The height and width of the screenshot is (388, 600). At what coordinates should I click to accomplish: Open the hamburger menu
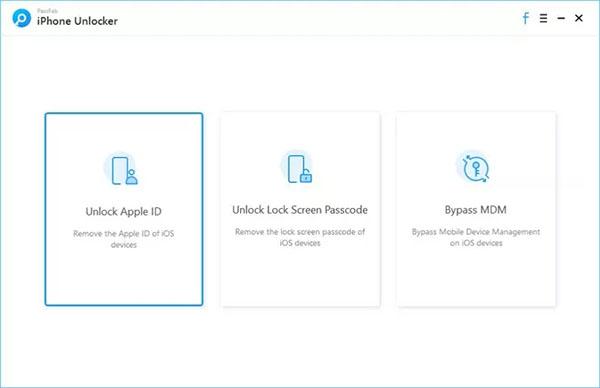(543, 18)
